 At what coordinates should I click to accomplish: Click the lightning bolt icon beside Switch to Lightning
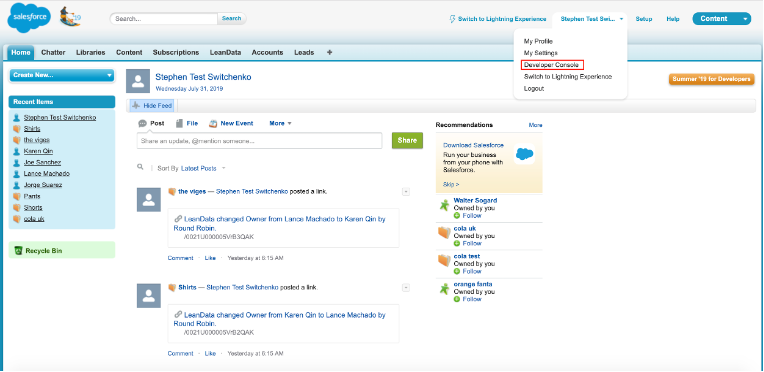pyautogui.click(x=452, y=19)
